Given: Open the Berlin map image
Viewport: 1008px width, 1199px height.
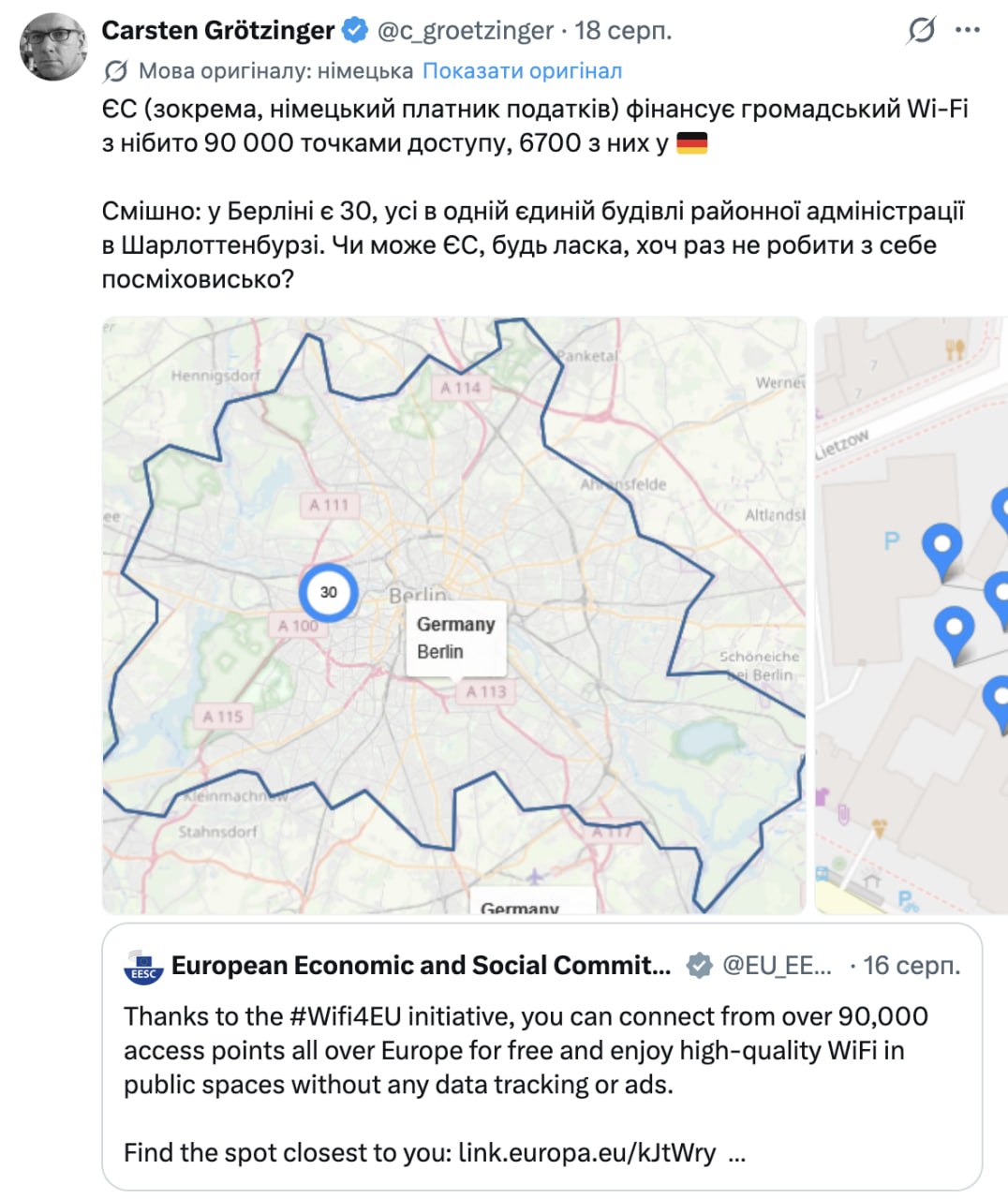Looking at the screenshot, I should 453,615.
